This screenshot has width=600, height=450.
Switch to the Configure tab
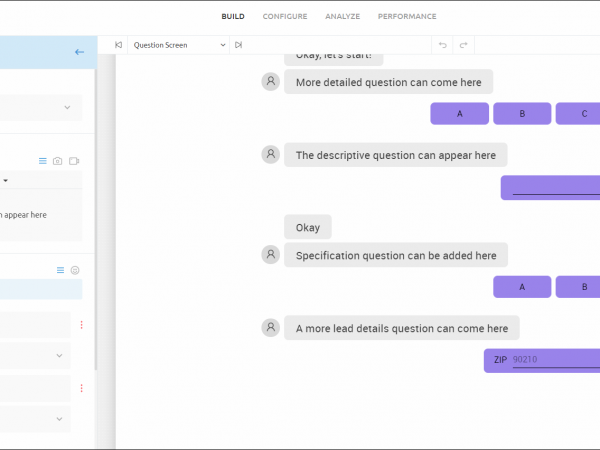(285, 16)
